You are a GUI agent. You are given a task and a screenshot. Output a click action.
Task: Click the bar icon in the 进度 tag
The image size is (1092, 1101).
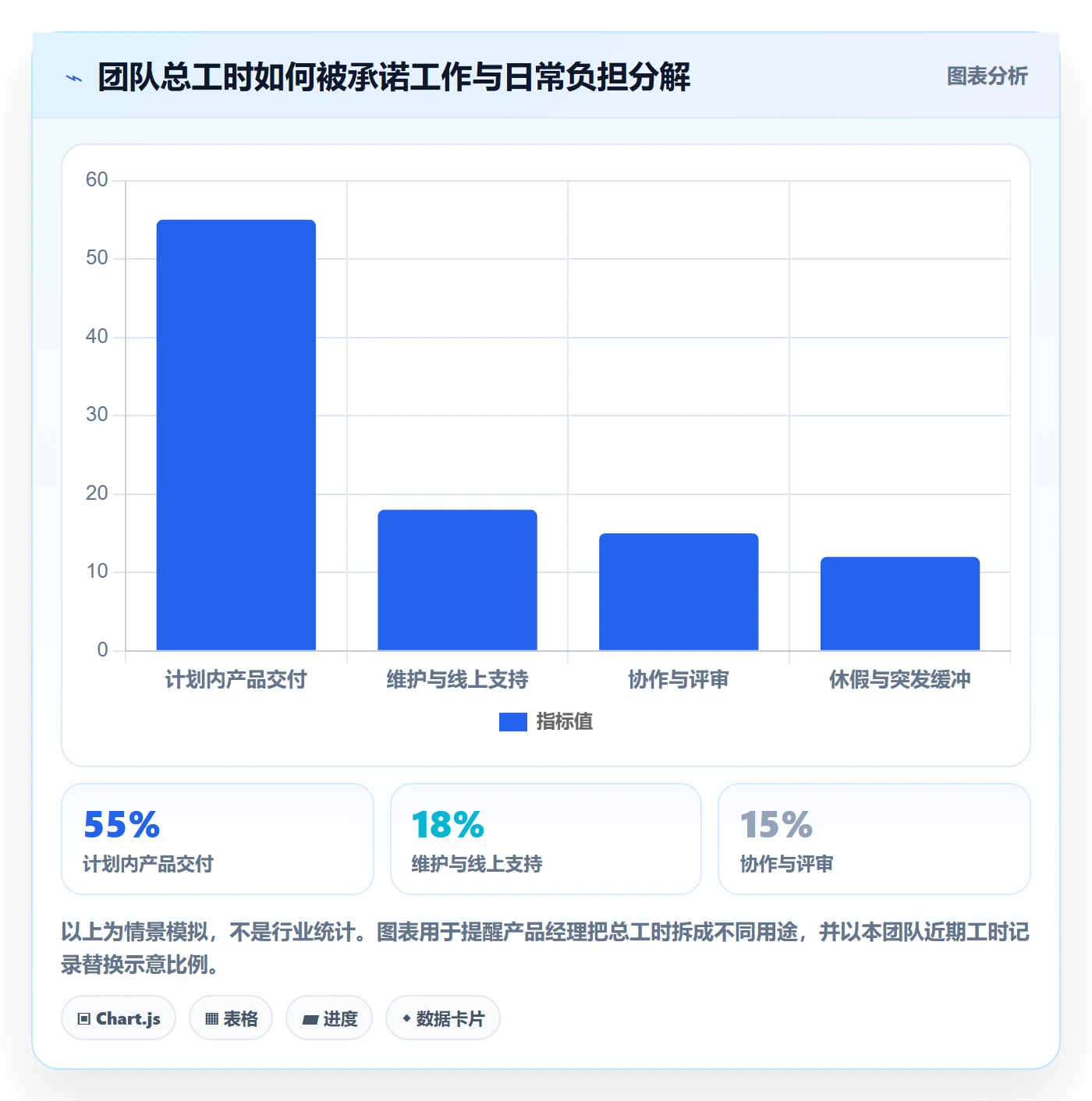[x=310, y=1020]
